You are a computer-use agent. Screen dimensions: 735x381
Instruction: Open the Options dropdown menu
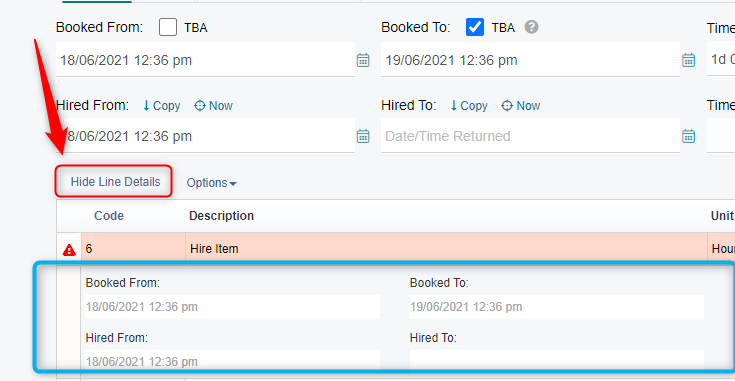pos(211,183)
